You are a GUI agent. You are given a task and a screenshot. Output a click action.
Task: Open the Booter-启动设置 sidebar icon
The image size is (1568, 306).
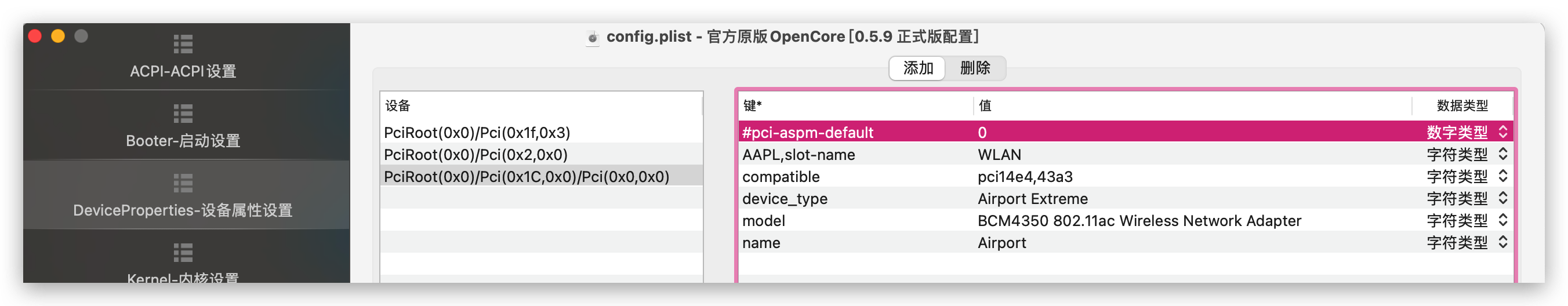(x=183, y=114)
